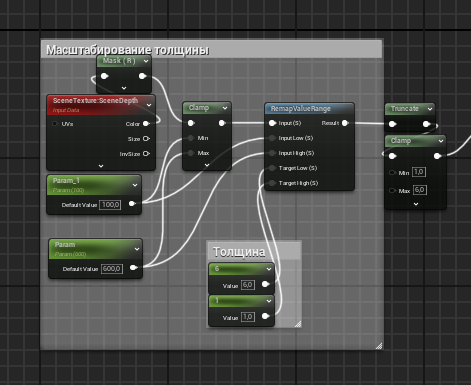Open the Truncate node header dropdown arrow
This screenshot has height=385, width=471.
[430, 109]
